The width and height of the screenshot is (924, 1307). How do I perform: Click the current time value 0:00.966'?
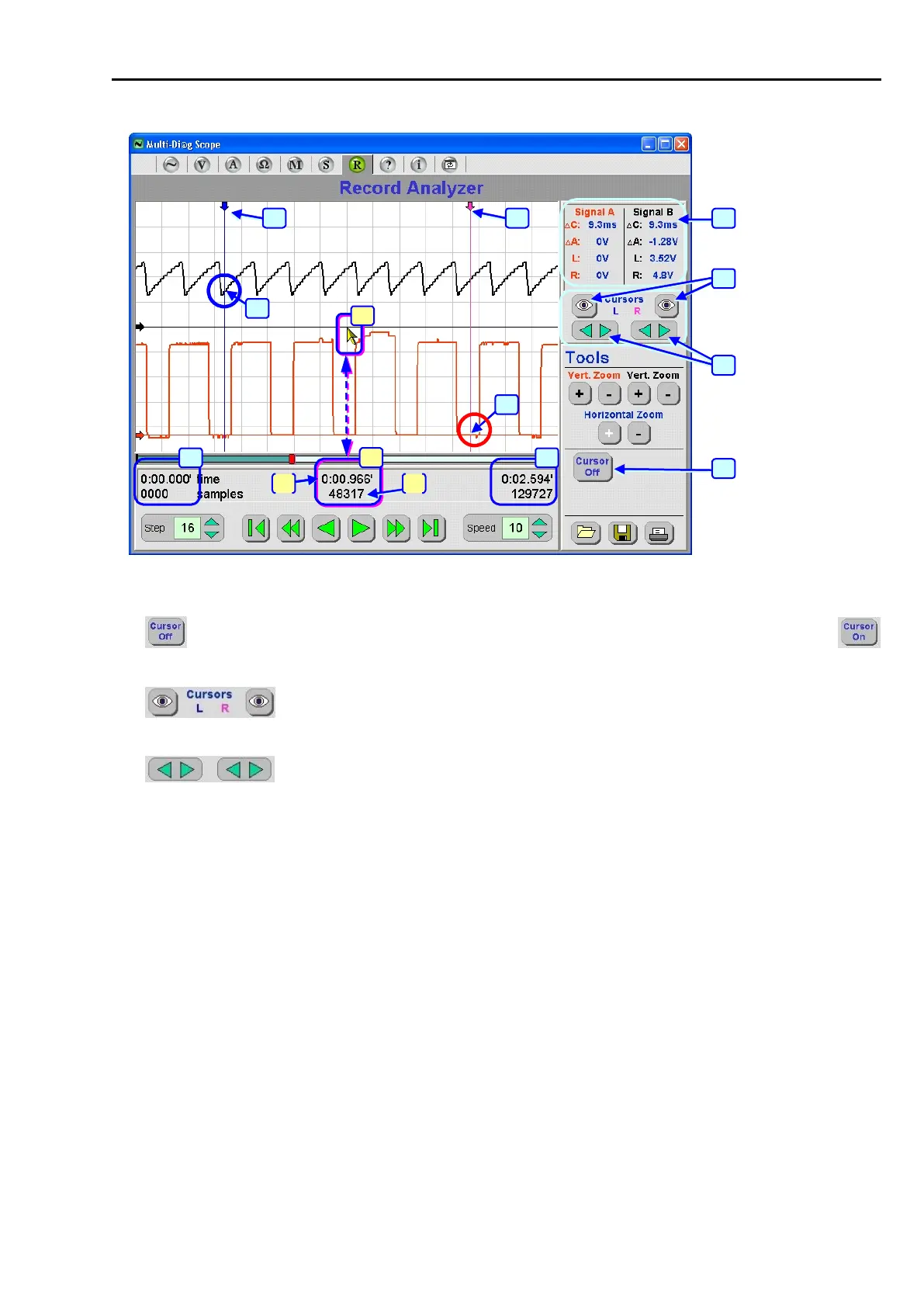pos(347,479)
